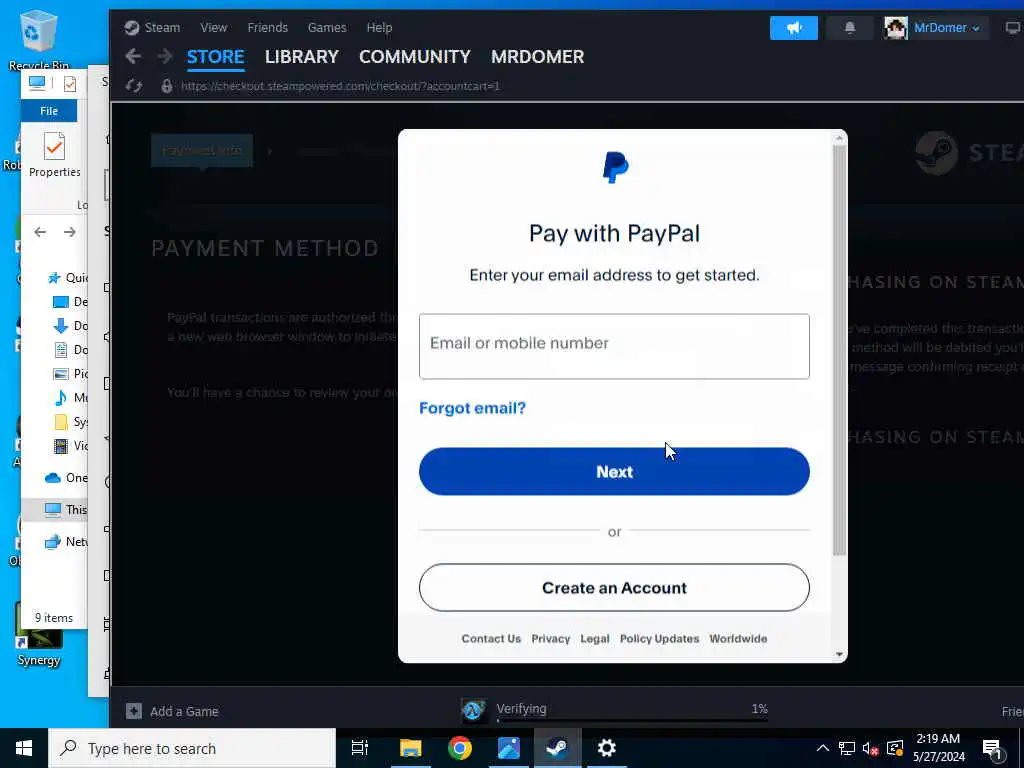This screenshot has width=1024, height=768.
Task: Open Task View on the taskbar
Action: click(360, 748)
